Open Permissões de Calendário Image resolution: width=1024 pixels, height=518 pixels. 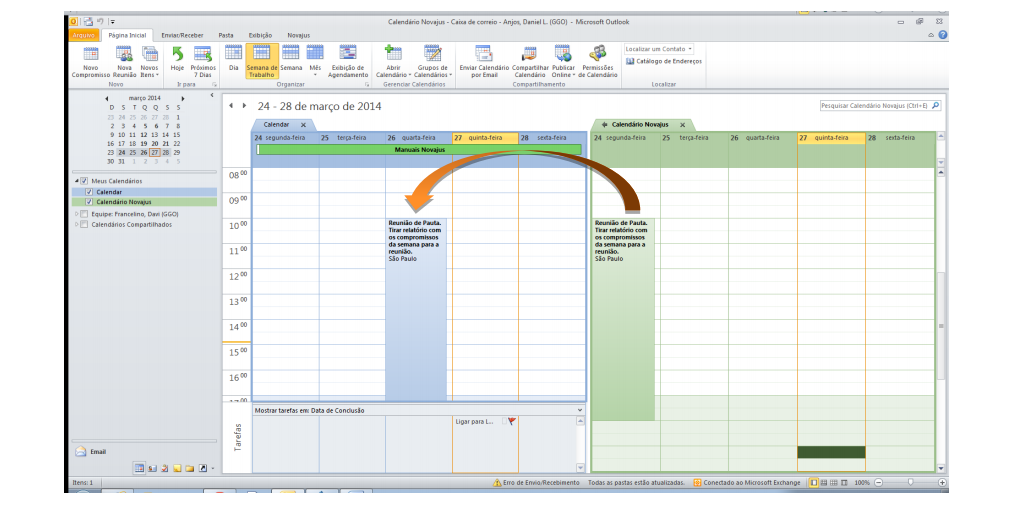pos(598,62)
